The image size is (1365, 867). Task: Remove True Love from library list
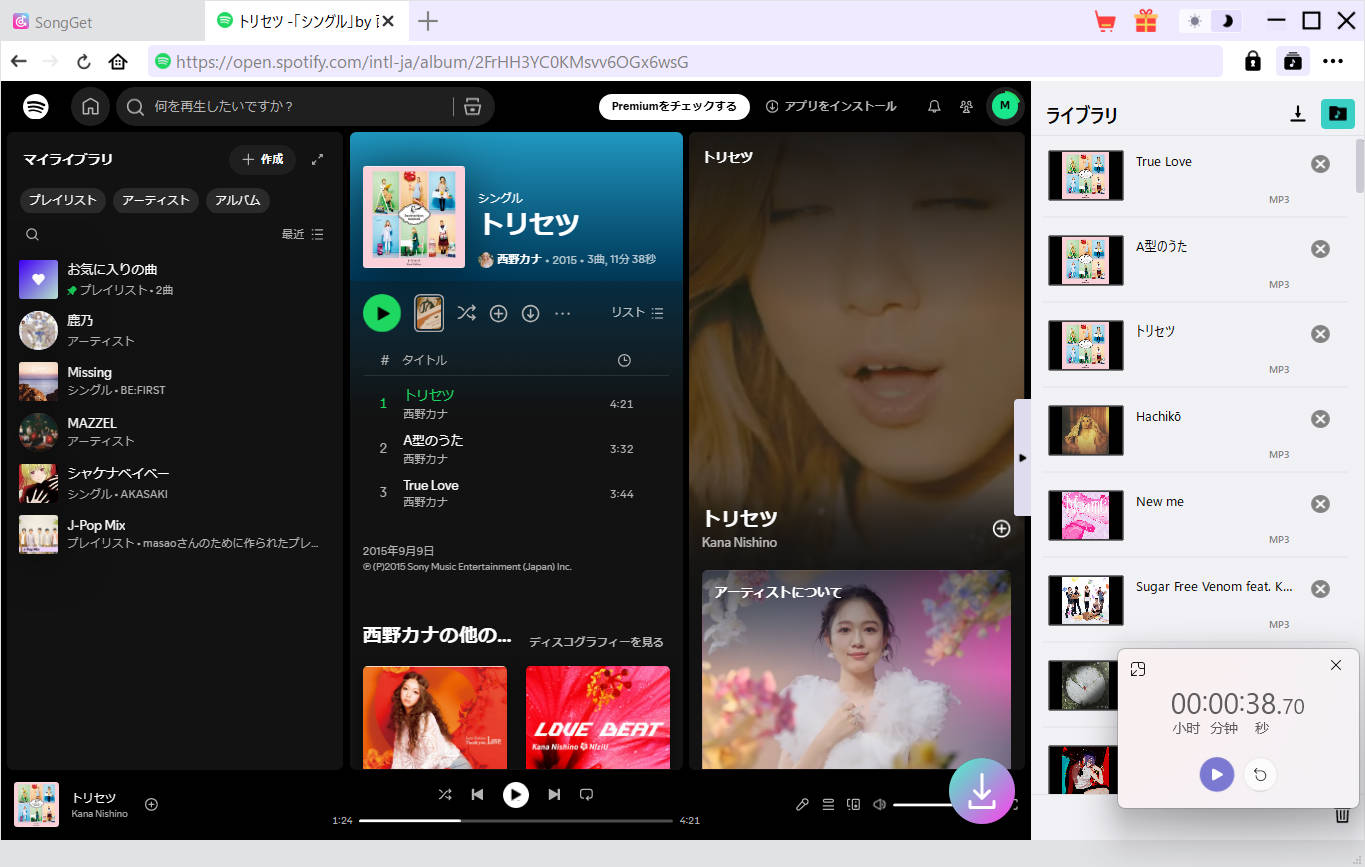1320,164
